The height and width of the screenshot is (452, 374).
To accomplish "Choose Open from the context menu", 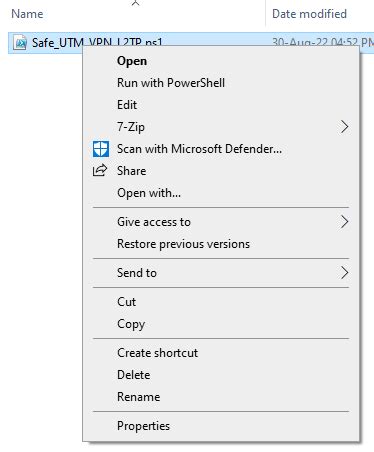I will coord(132,61).
